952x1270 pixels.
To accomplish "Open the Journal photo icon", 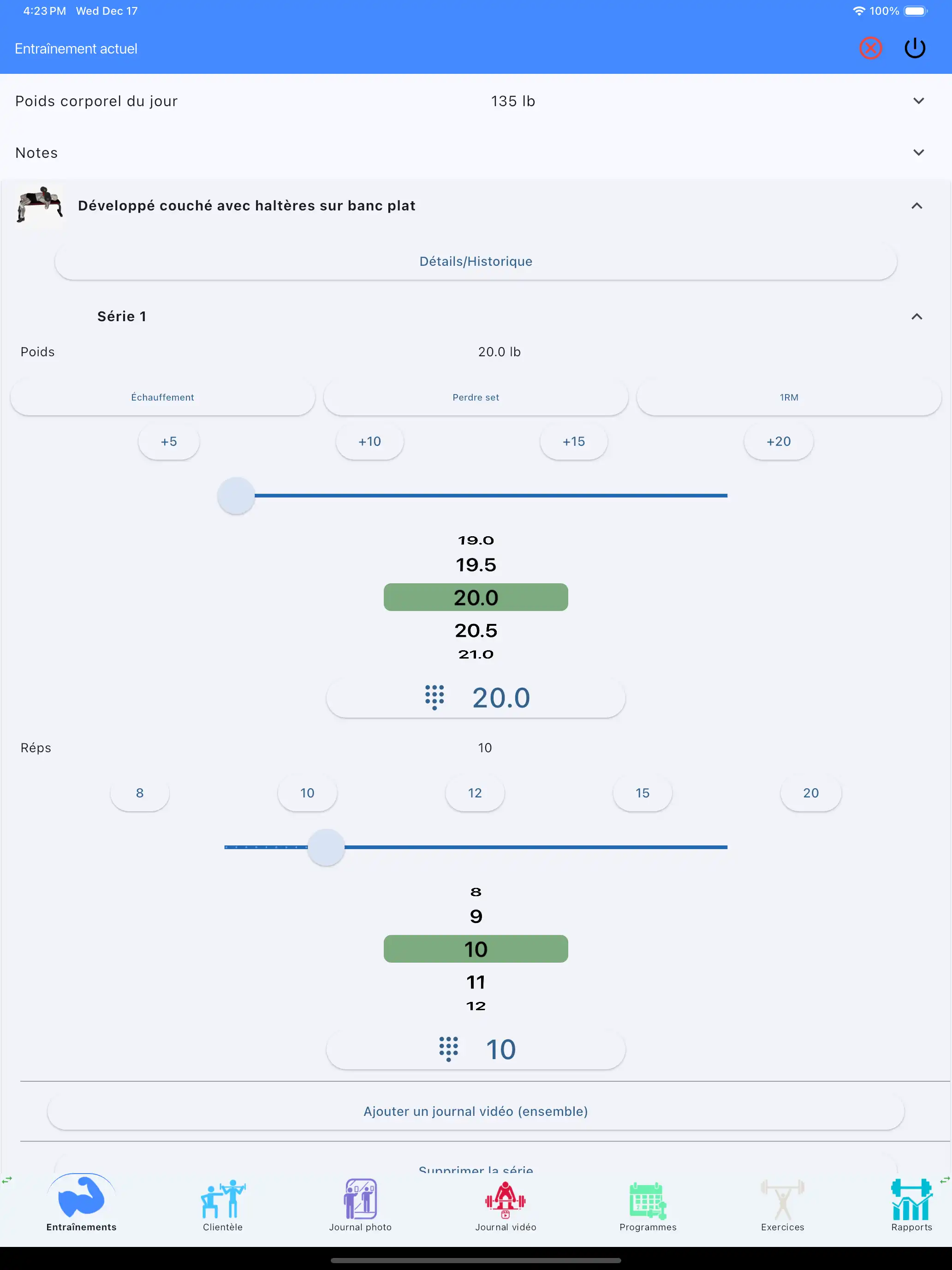I will (x=360, y=1200).
